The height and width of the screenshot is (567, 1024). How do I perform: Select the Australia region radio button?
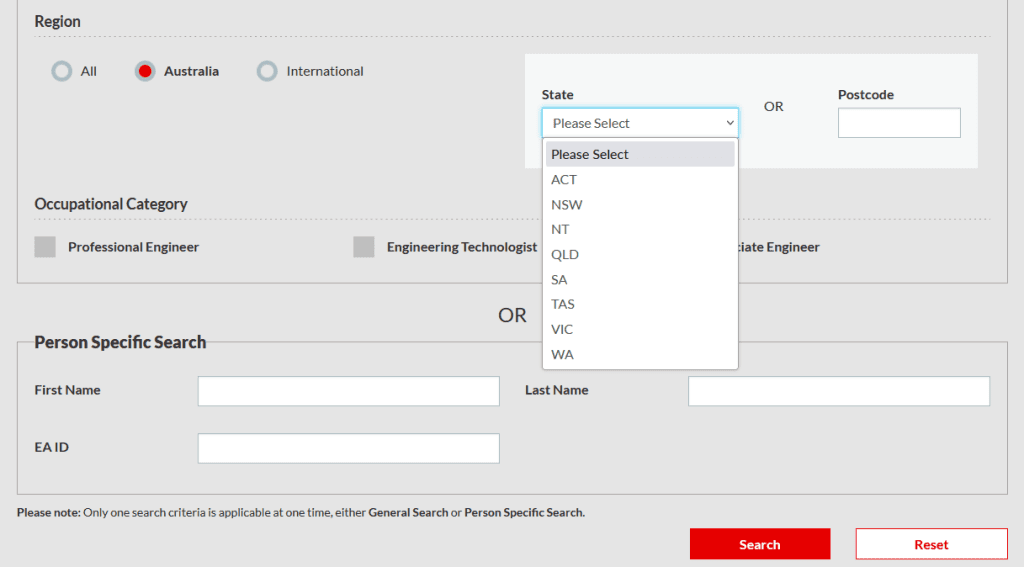(145, 71)
